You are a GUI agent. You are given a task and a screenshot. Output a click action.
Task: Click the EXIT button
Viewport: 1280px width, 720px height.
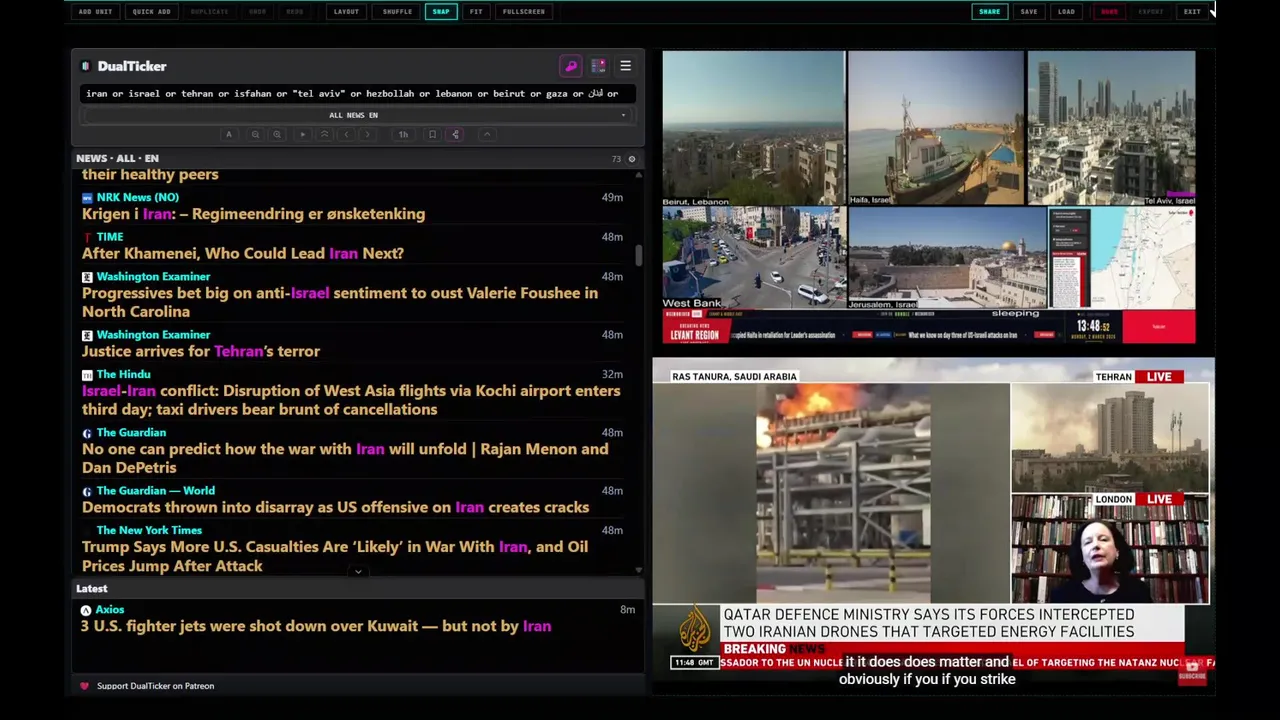pyautogui.click(x=1192, y=12)
